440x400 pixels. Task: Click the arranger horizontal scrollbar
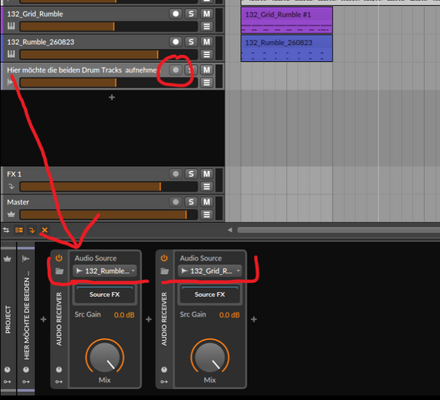(x=338, y=230)
